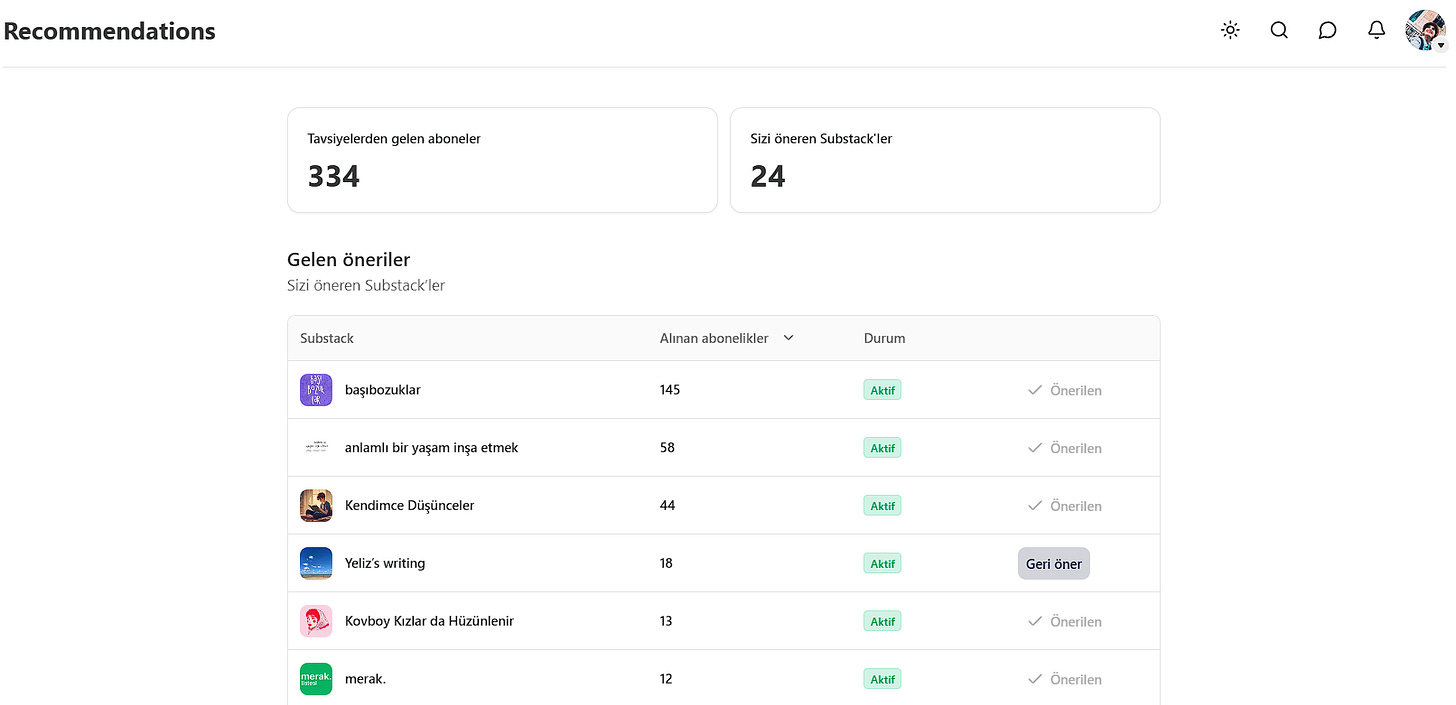The height and width of the screenshot is (705, 1456).
Task: Click the Alınan abonelikler column header text
Action: point(714,338)
